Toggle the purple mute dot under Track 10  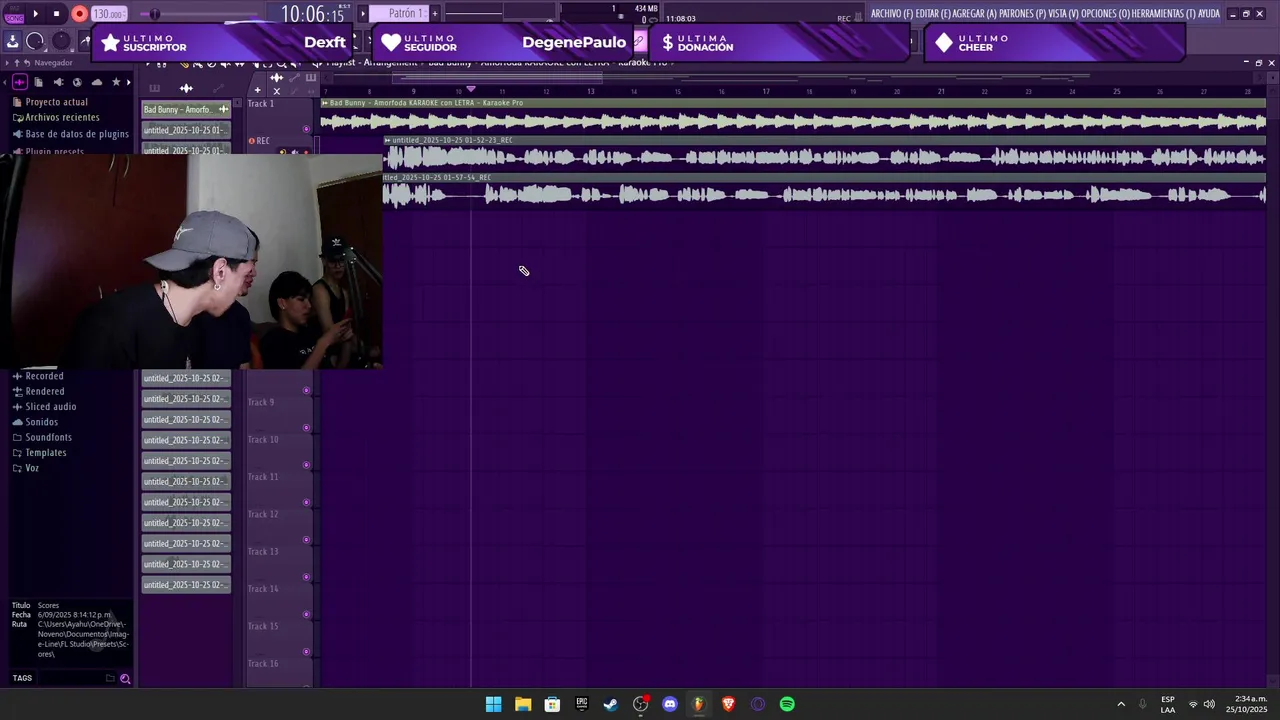tap(306, 465)
